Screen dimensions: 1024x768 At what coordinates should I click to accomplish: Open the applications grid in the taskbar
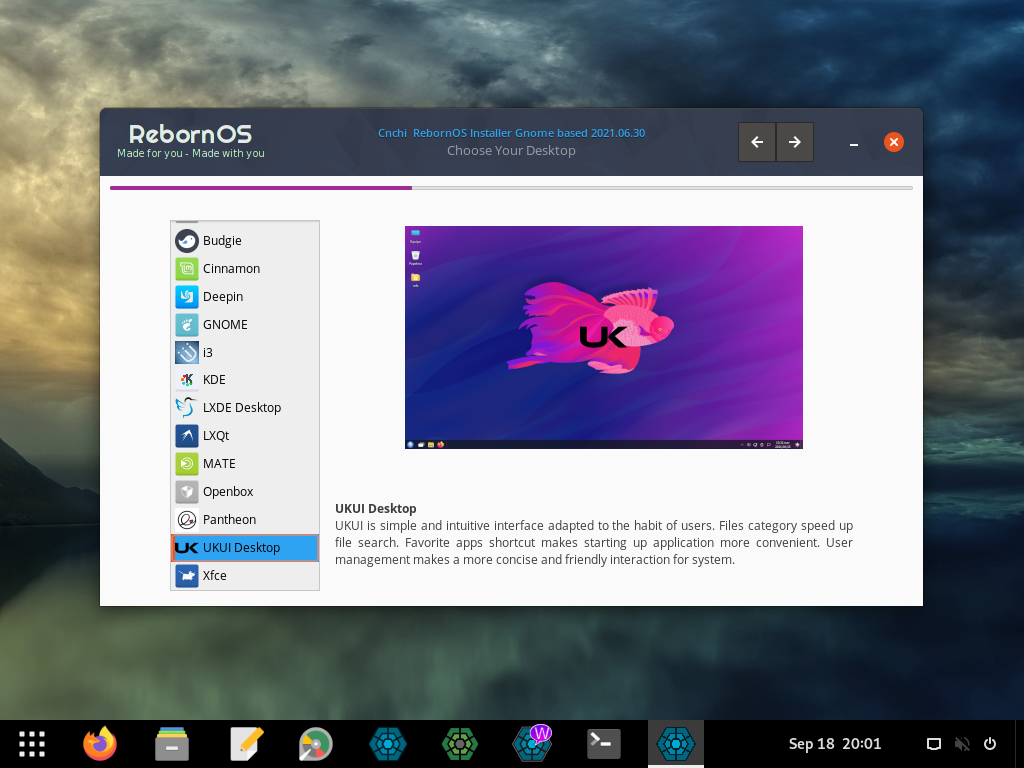pyautogui.click(x=31, y=744)
